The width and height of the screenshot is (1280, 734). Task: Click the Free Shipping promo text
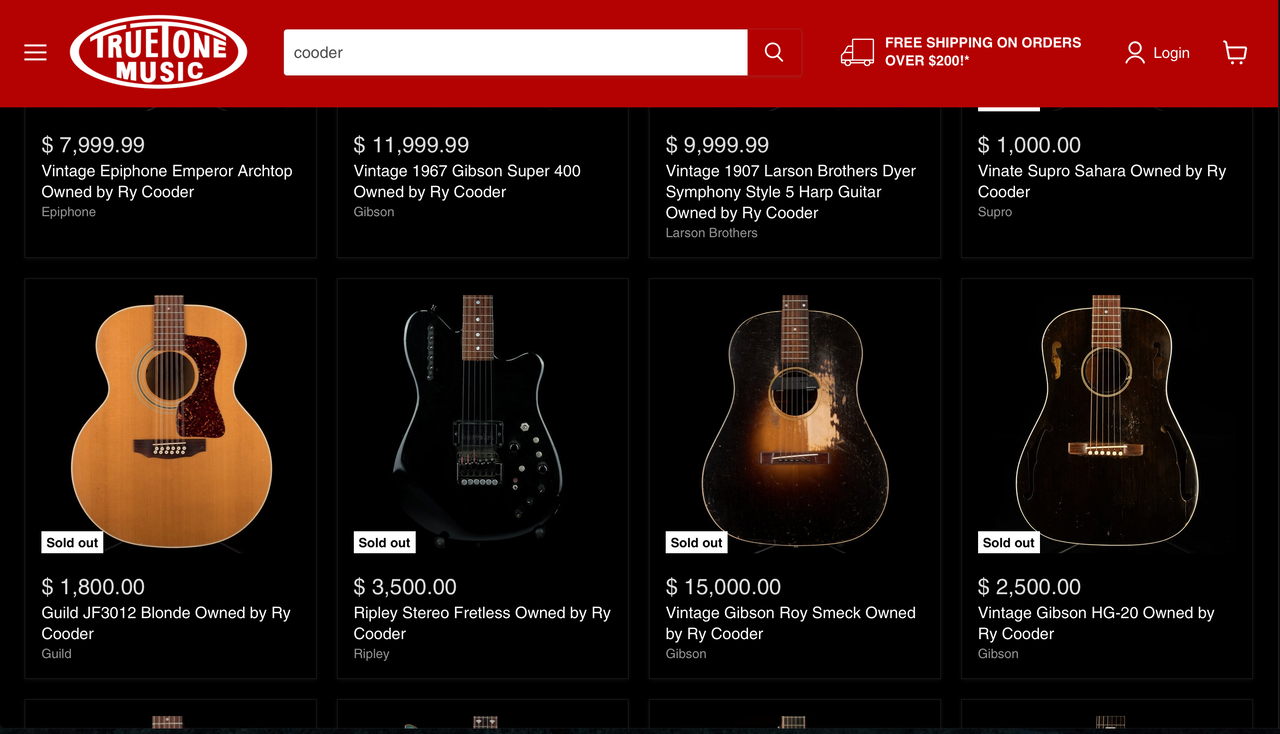coord(982,52)
